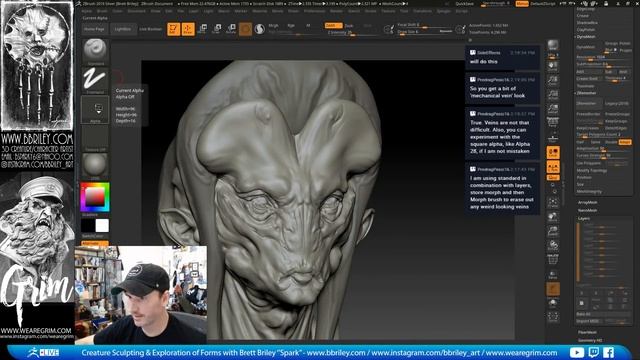Click the LightBox button

tap(123, 29)
